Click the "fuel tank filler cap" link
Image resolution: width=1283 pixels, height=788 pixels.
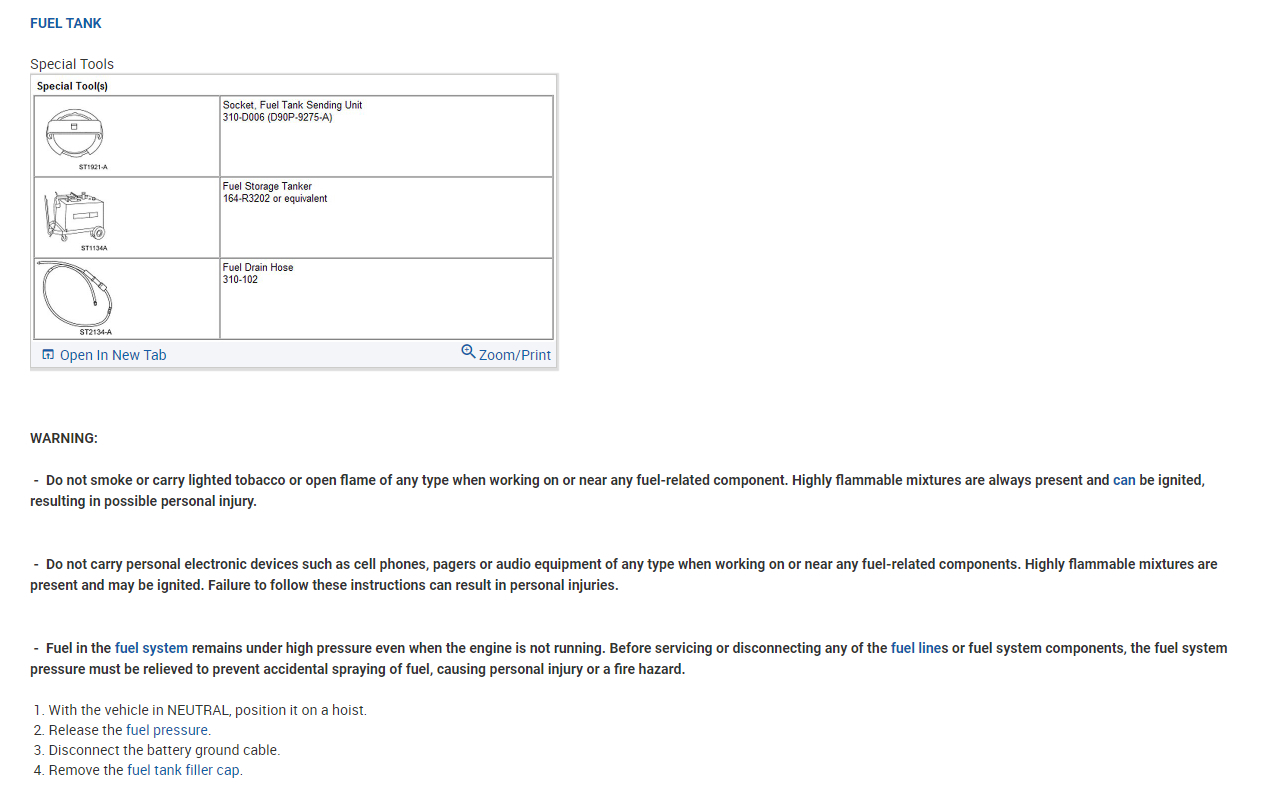click(x=184, y=770)
